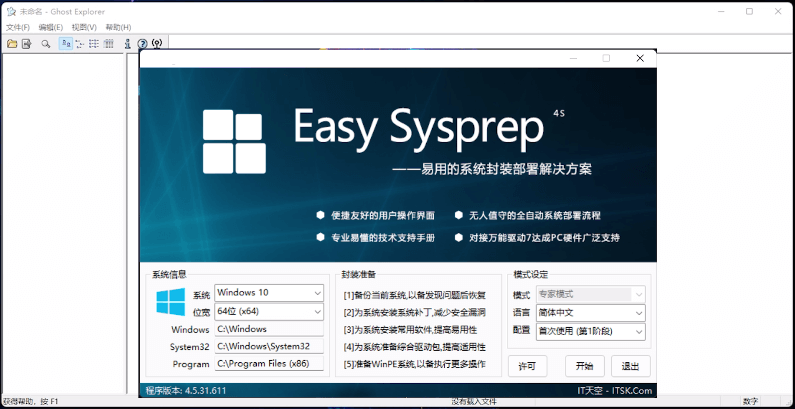Click the 专业易懂的技术支持手册 bullet text
Viewport: 795px width, 409px height.
click(x=383, y=238)
